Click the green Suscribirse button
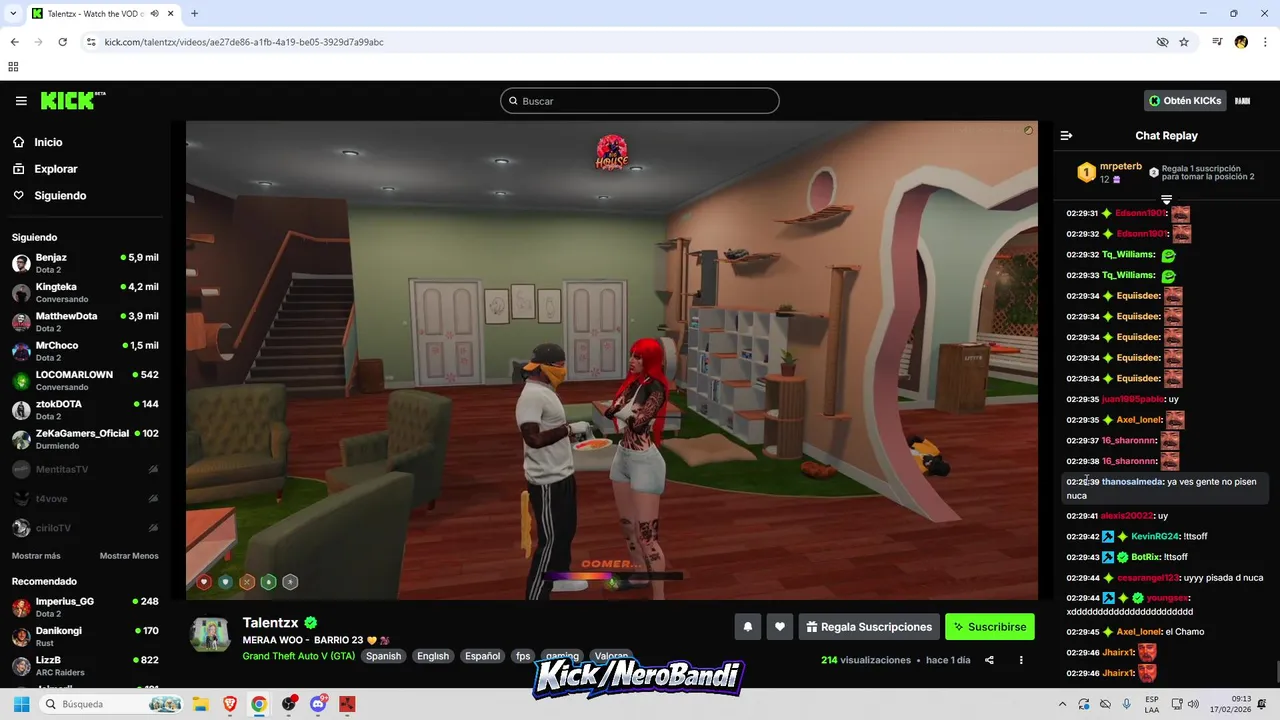Viewport: 1280px width, 720px height. coord(990,627)
